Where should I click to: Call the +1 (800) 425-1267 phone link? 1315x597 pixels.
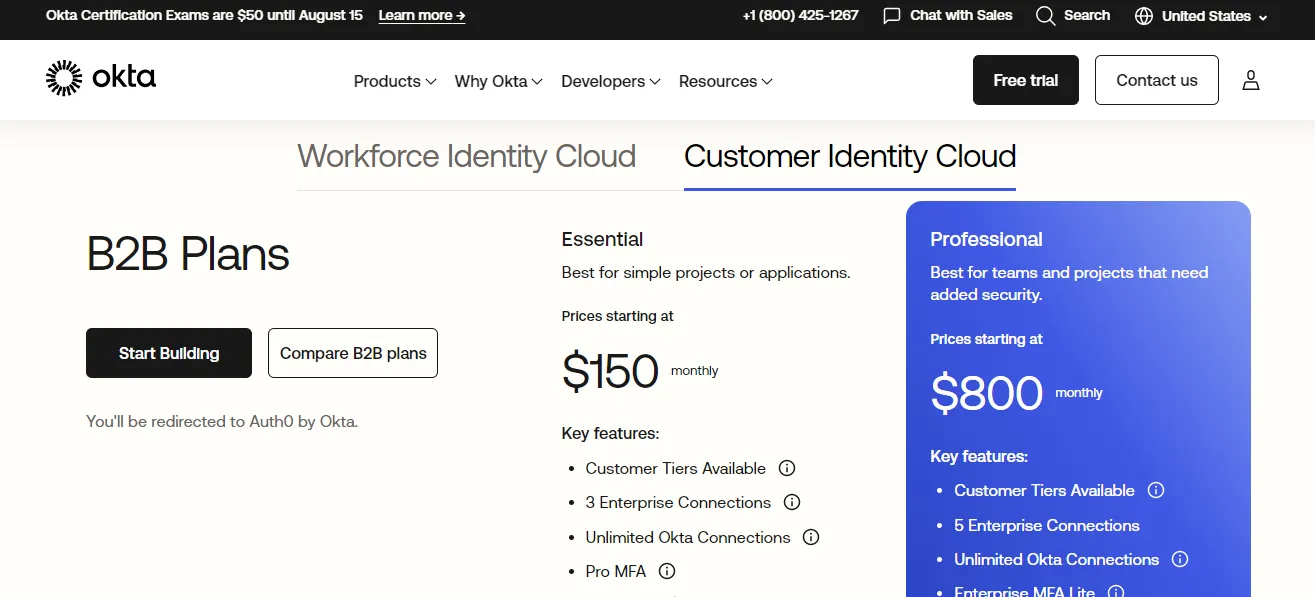coord(800,16)
